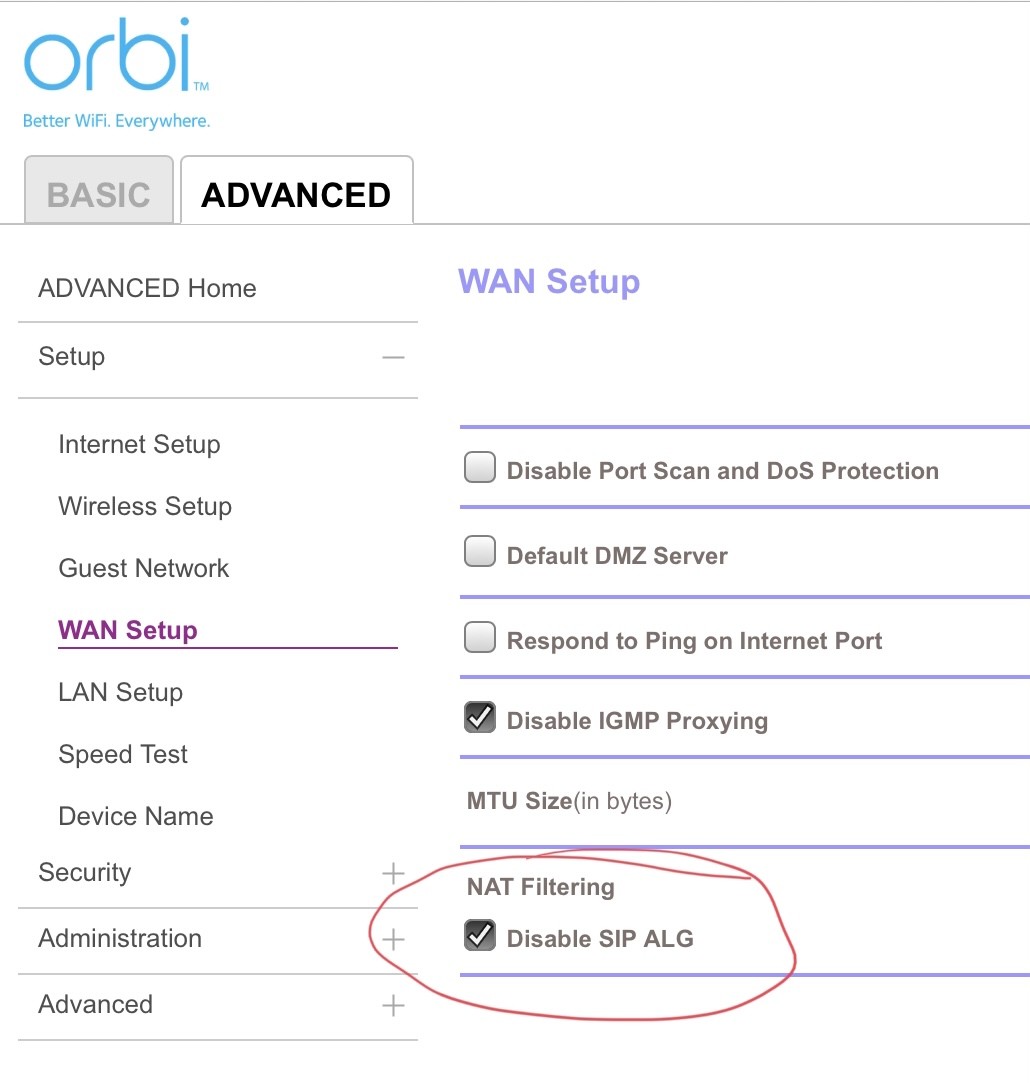
Task: Check the Default DMZ Server box
Action: (x=480, y=553)
